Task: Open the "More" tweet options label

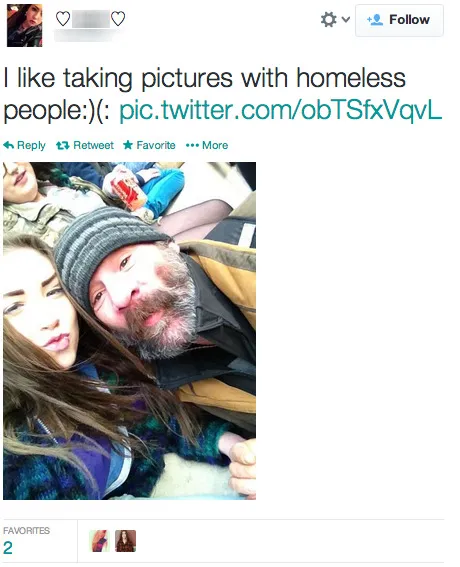Action: point(215,145)
